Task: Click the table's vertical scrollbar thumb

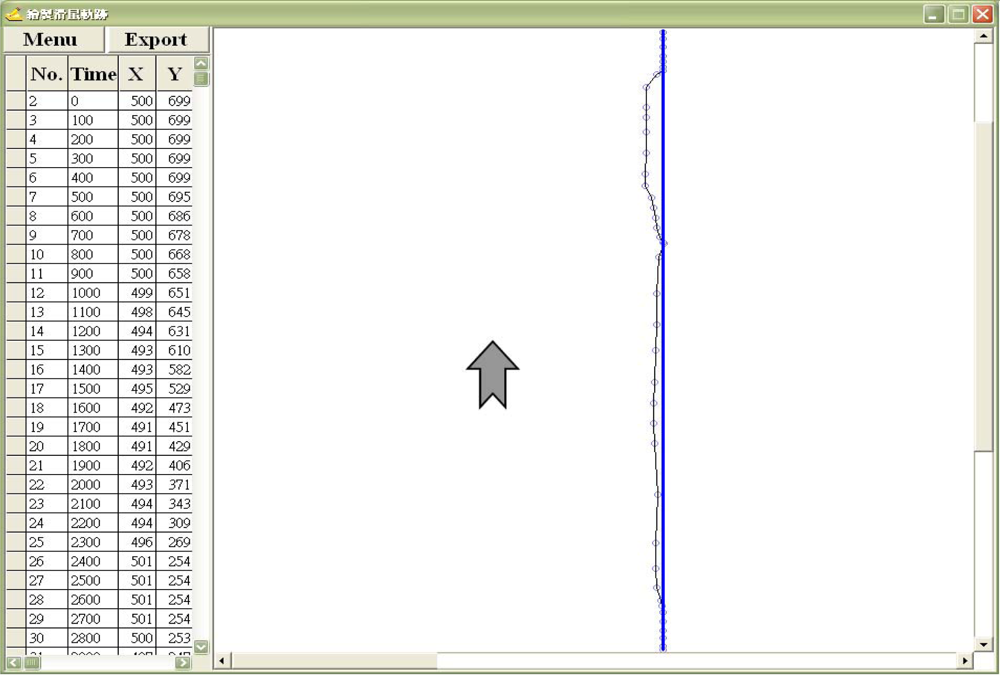Action: (x=201, y=78)
